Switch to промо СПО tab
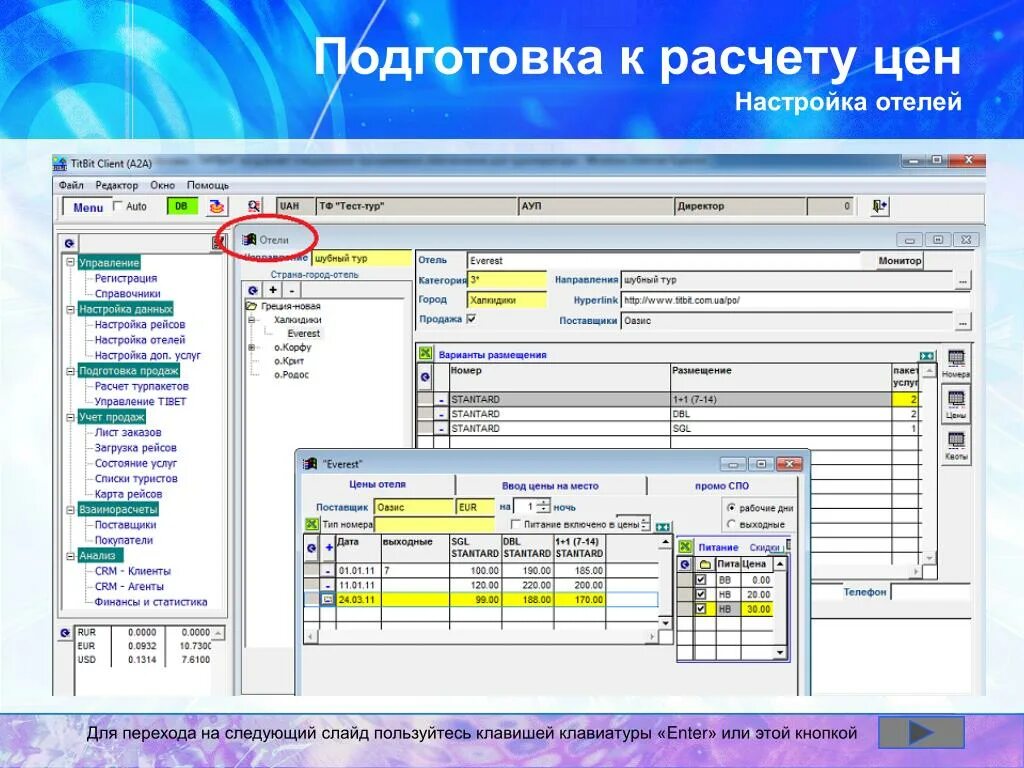This screenshot has width=1024, height=768. (722, 486)
